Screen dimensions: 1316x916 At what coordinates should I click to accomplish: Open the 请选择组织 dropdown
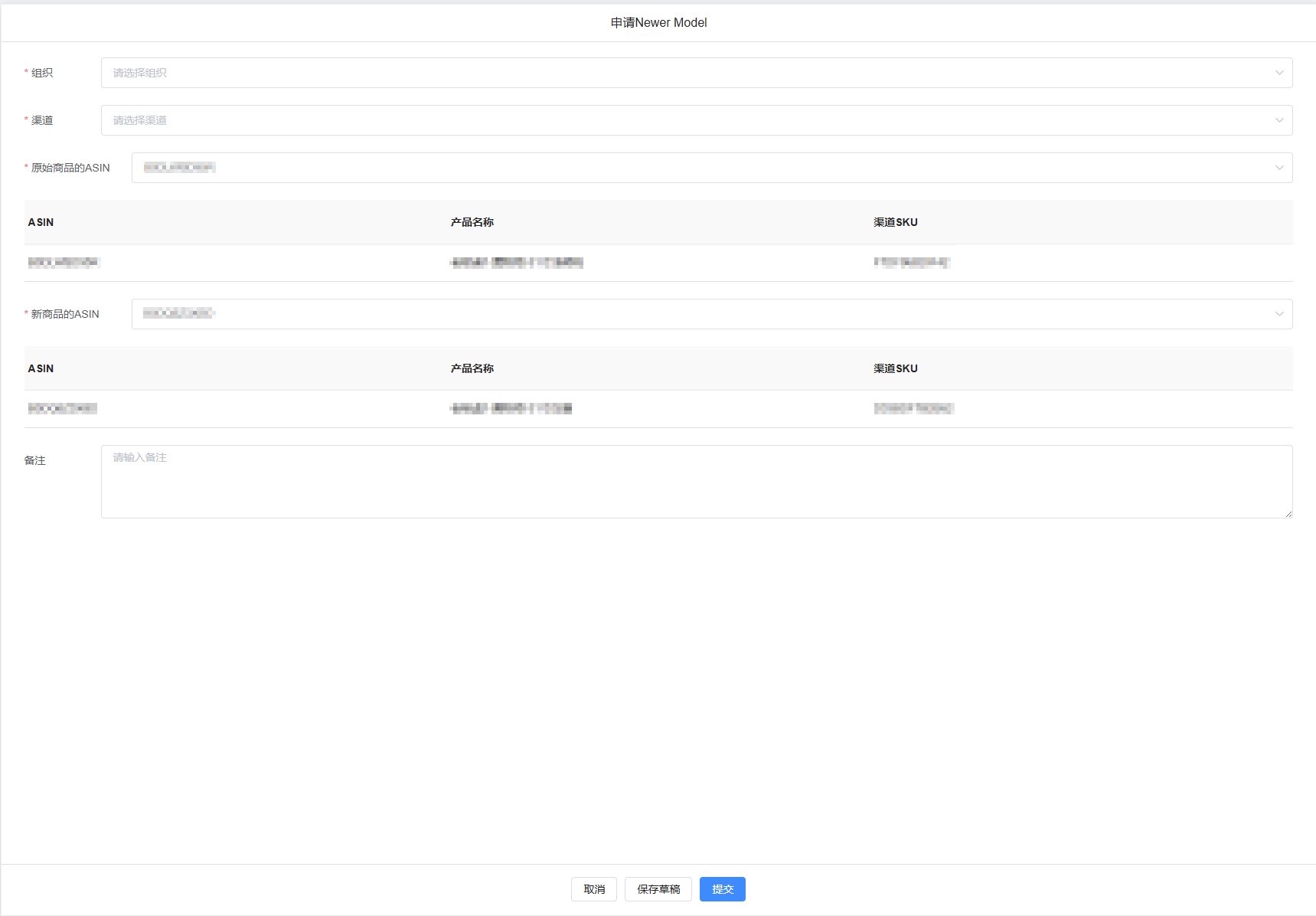click(689, 73)
